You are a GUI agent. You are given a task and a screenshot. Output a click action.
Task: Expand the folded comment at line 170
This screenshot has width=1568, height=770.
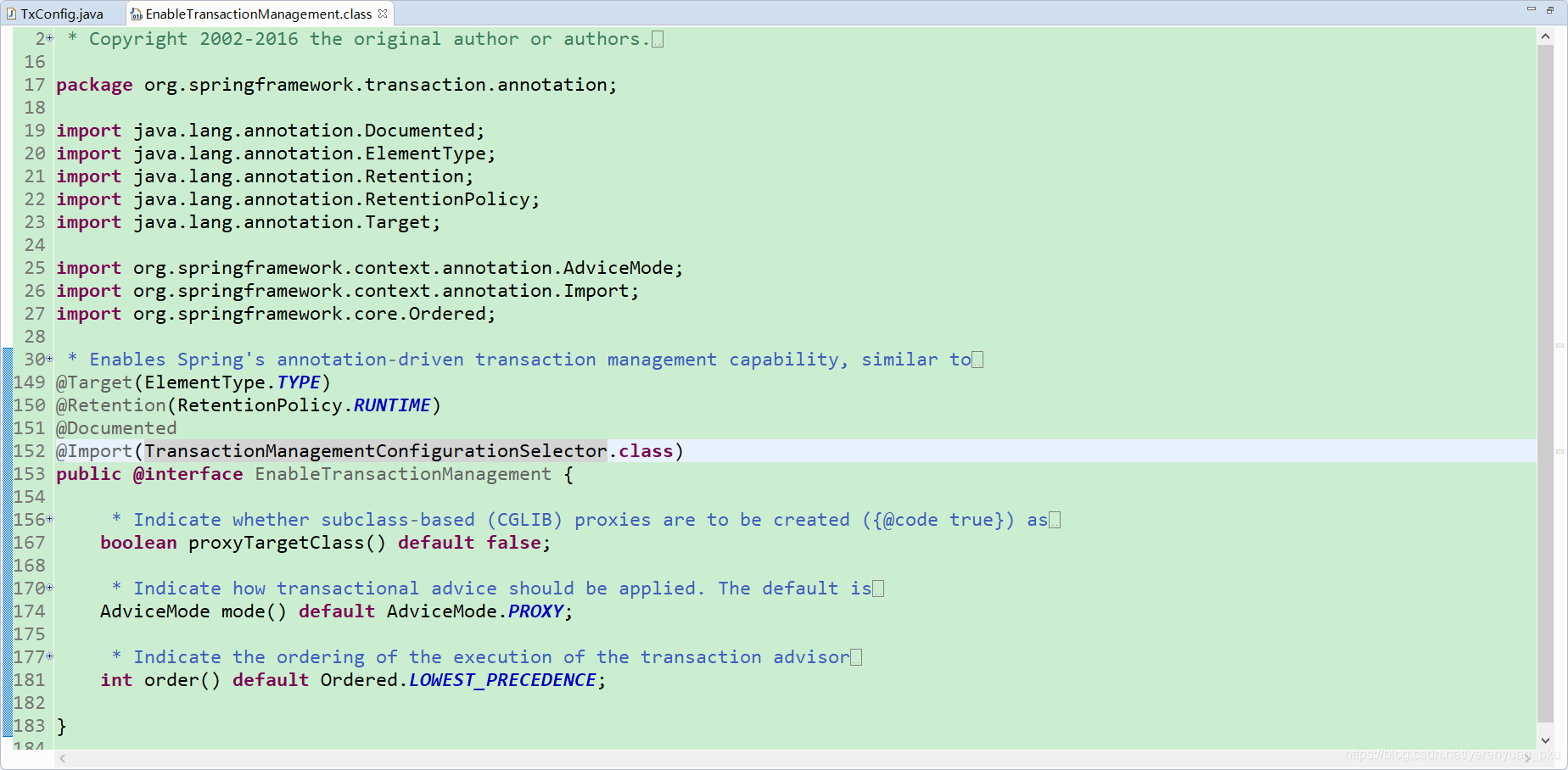50,588
